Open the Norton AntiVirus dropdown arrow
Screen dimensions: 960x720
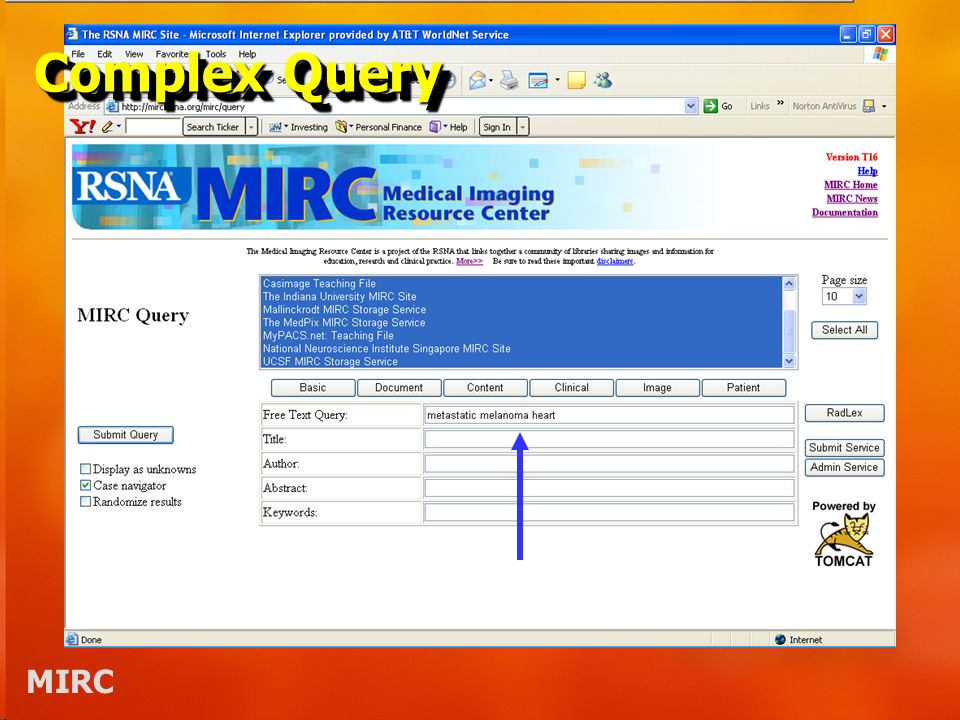[884, 107]
